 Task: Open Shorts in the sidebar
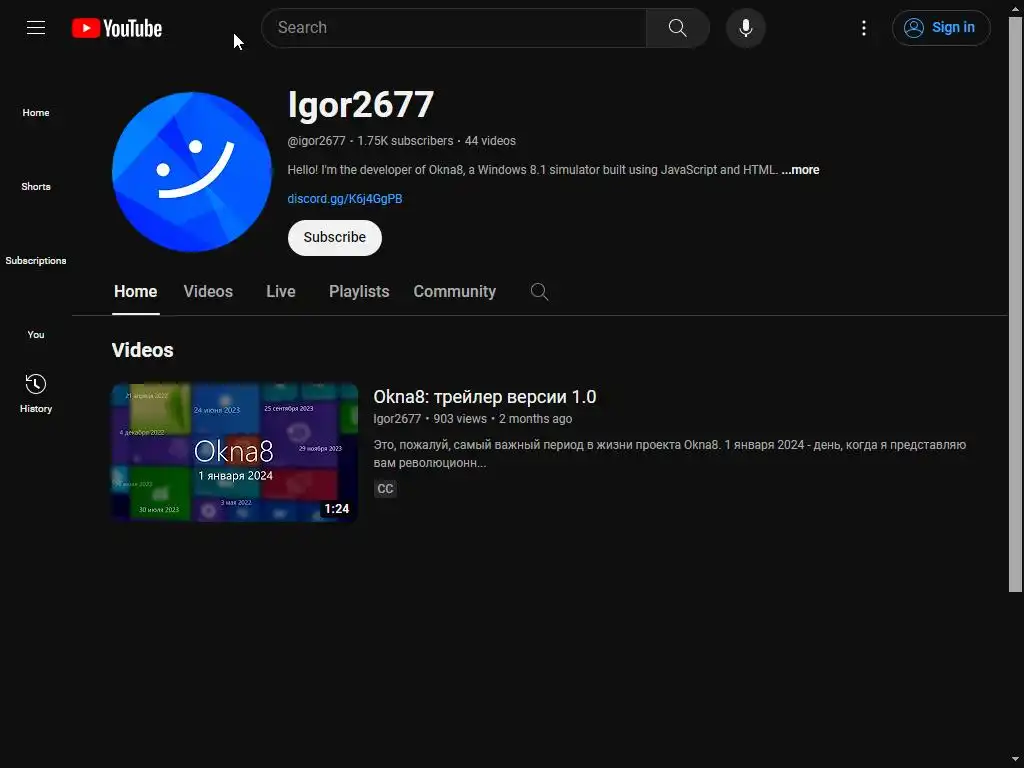pos(36,186)
